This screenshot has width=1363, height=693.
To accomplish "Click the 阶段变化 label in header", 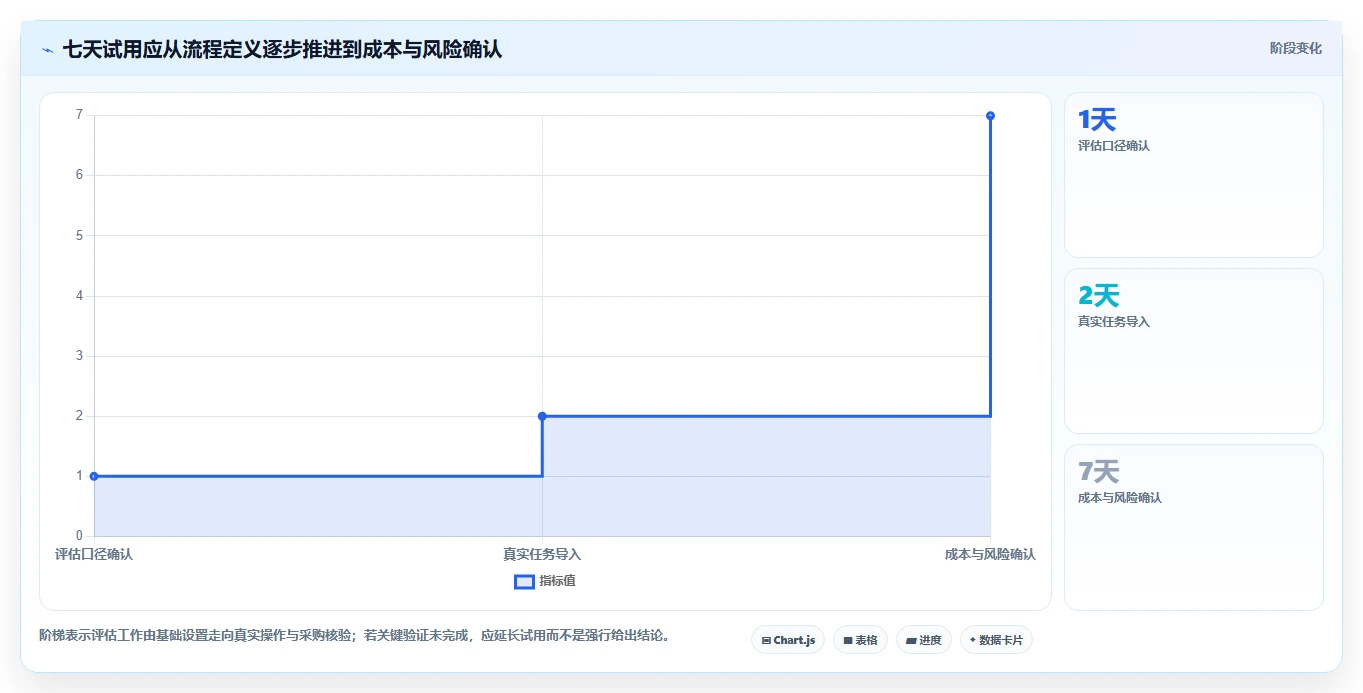I will point(1296,48).
